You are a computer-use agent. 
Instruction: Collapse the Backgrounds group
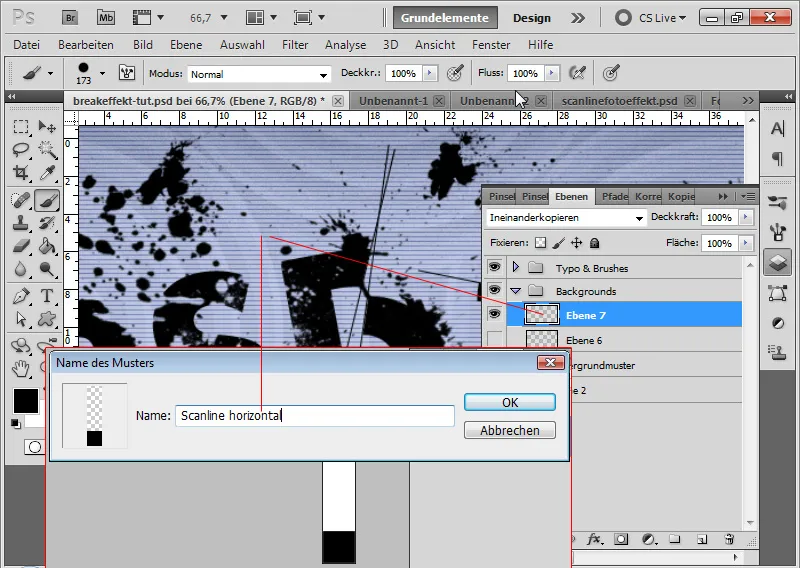(515, 291)
